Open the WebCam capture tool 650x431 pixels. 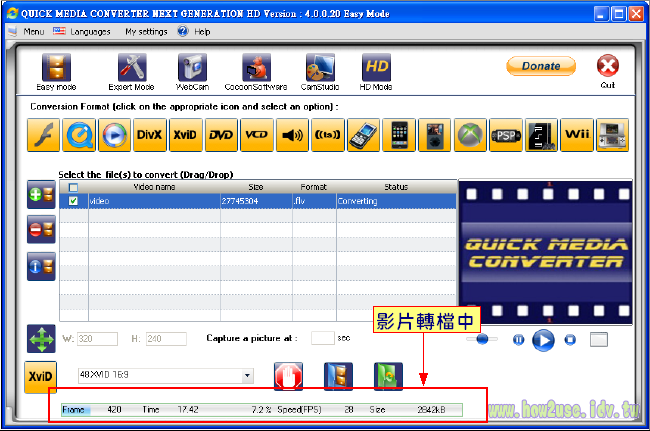(x=192, y=68)
